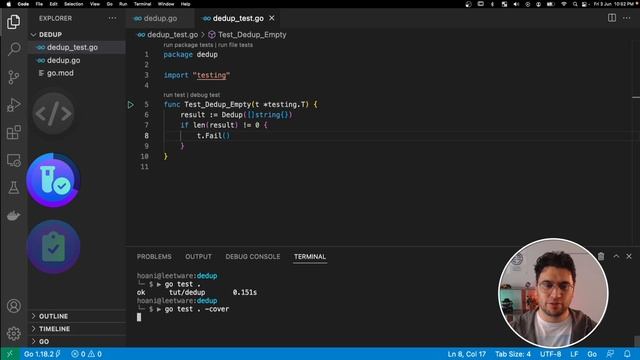Screen dimensions: 640x360
Task: Open the Wi-Fi status menu
Action: pos(564,4)
